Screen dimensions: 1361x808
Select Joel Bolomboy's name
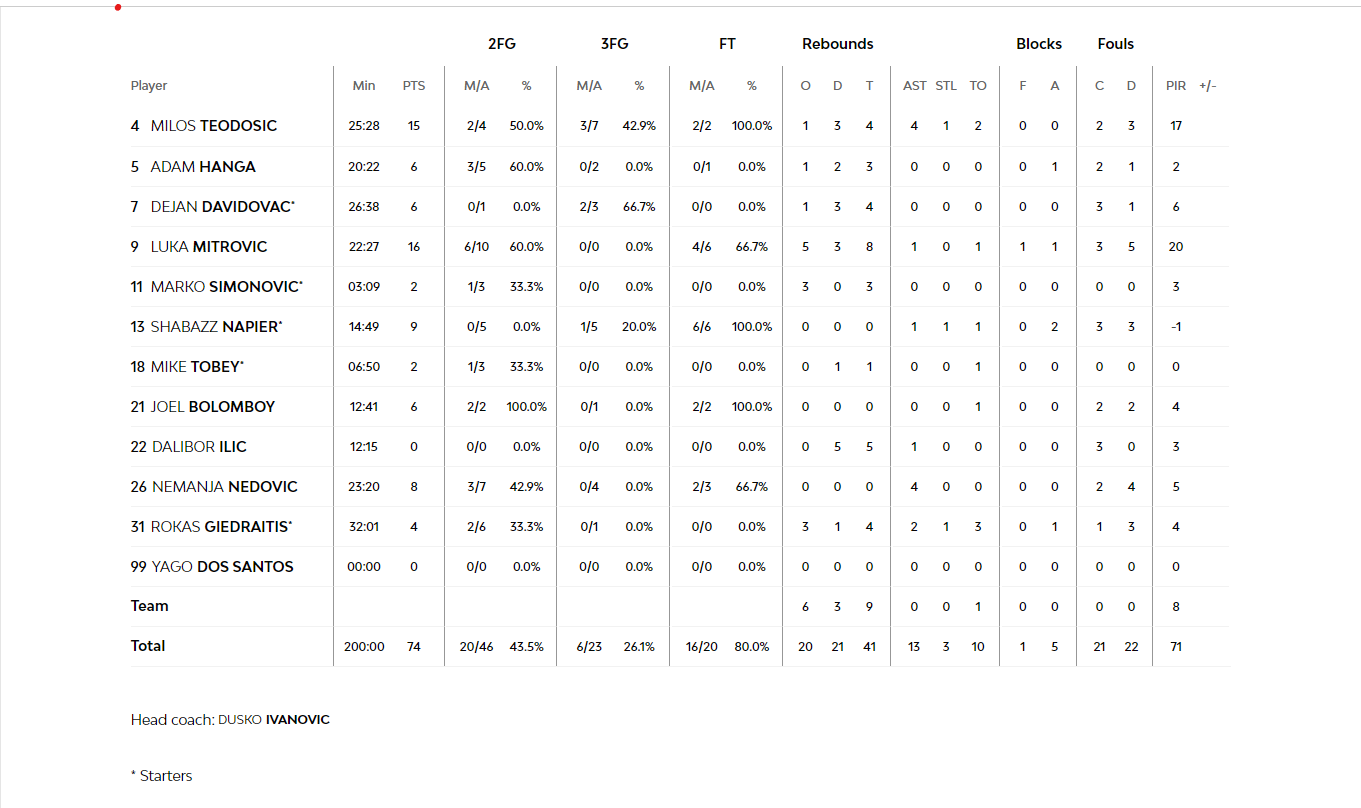pos(212,407)
